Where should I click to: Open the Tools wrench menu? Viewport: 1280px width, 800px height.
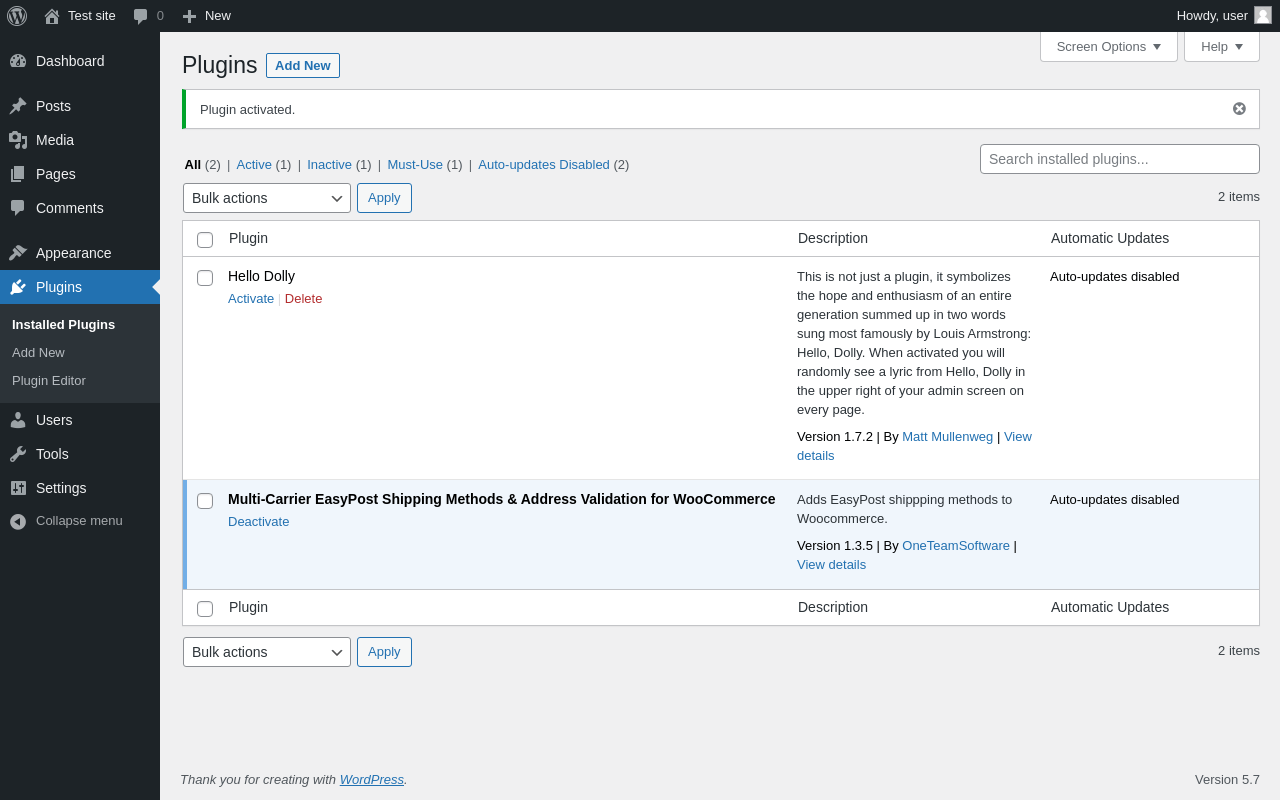[x=52, y=454]
